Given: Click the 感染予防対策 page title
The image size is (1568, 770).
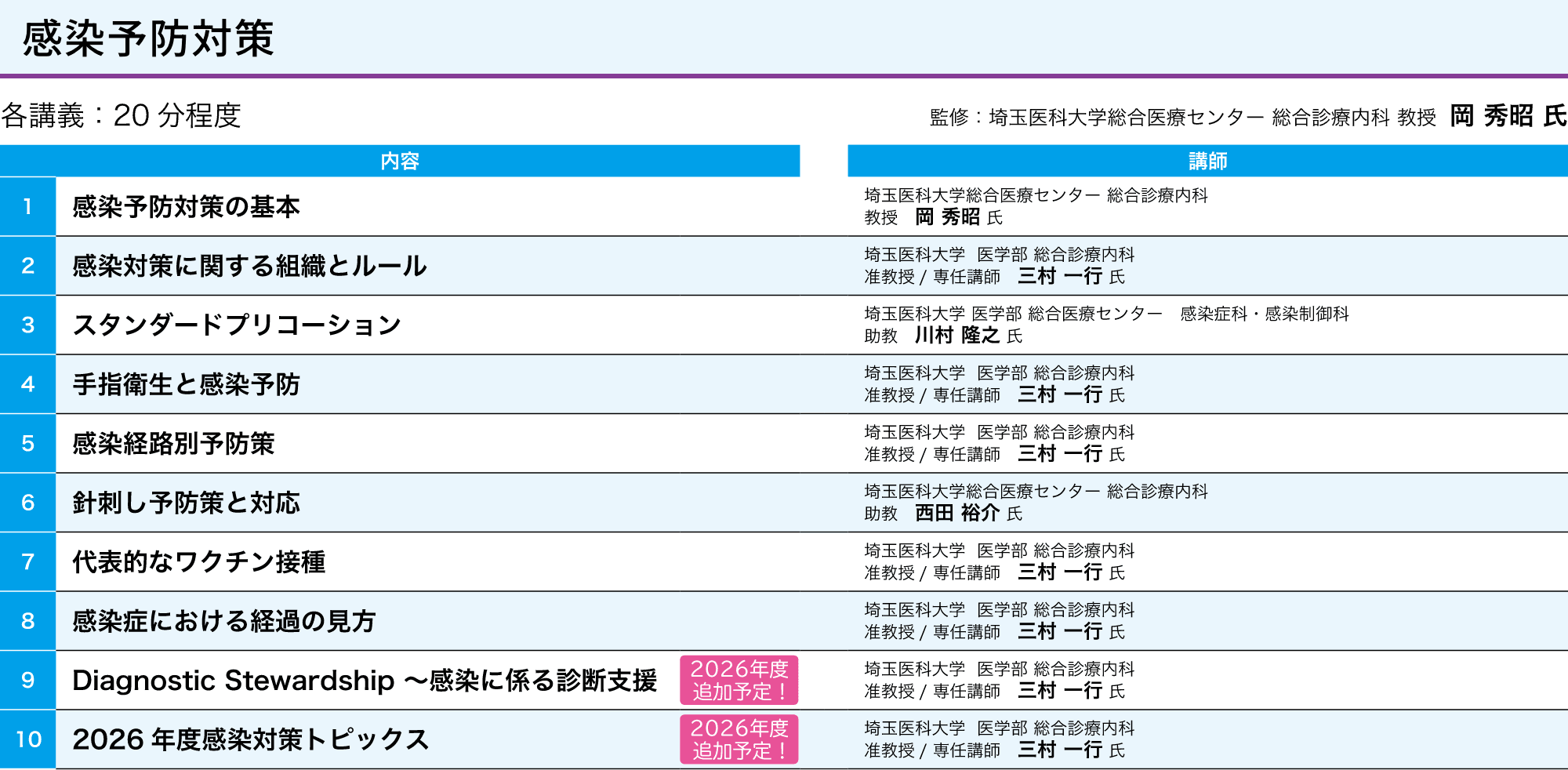Looking at the screenshot, I should click(148, 39).
